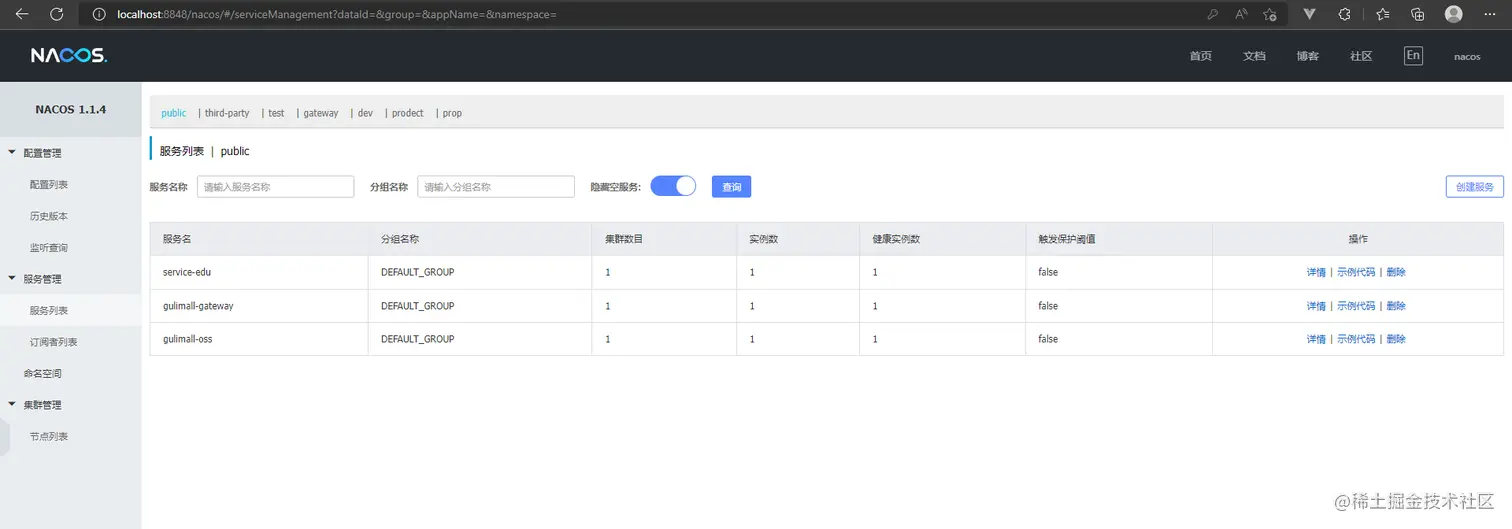Image resolution: width=1512 pixels, height=529 pixels.
Task: Open 详情 for service-edu
Action: (1316, 272)
